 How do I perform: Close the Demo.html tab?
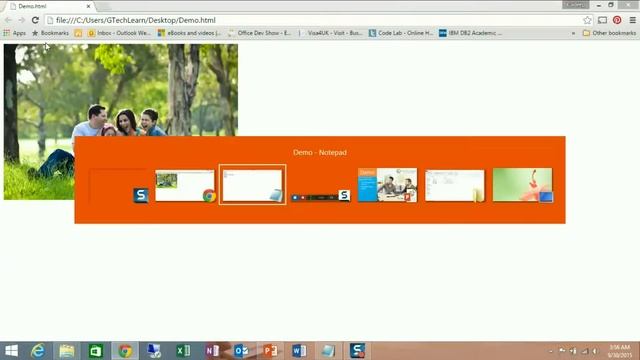click(x=88, y=6)
